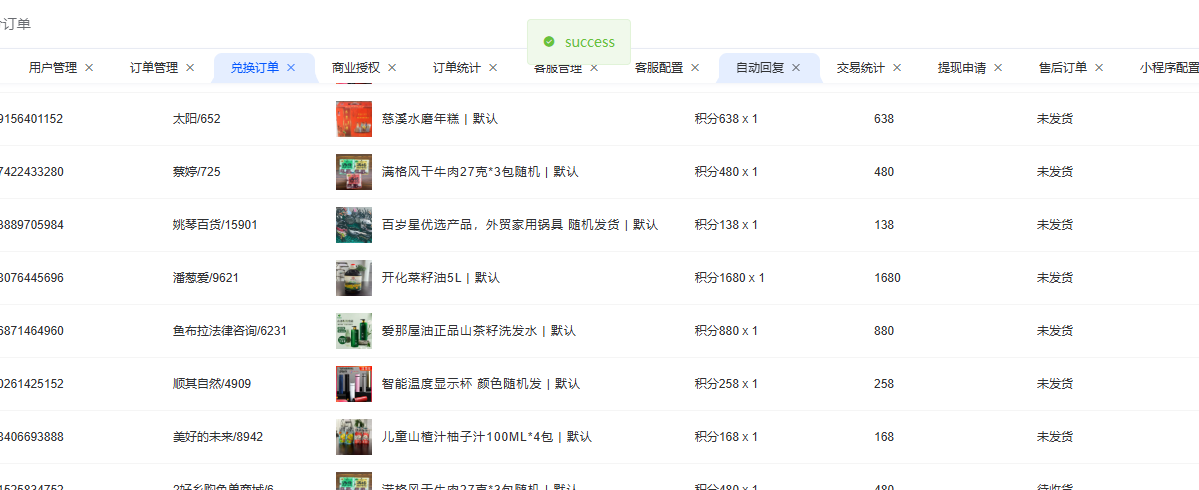Close the 订单统计 tab
Image resolution: width=1199 pixels, height=490 pixels.
pos(493,67)
